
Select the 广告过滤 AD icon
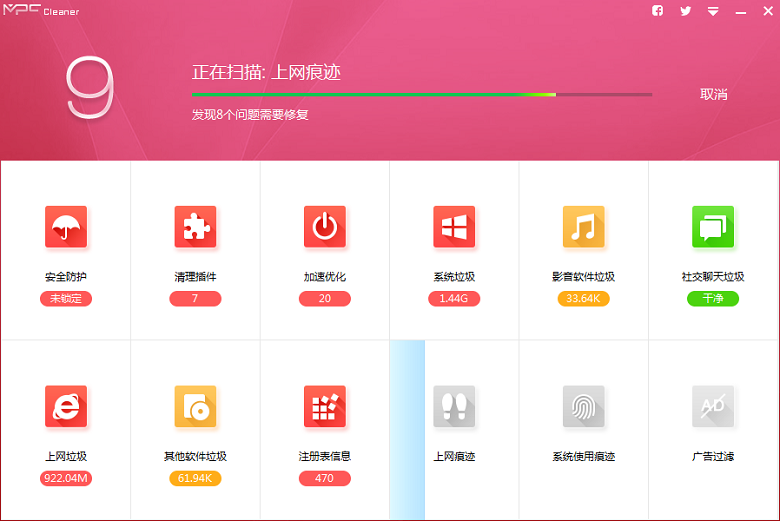(713, 406)
